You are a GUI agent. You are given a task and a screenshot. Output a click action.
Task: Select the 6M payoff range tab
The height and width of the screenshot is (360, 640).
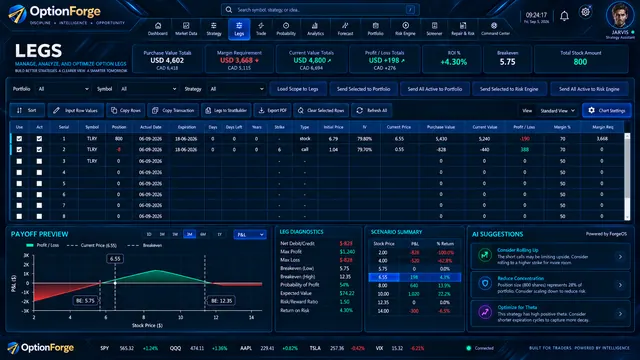(x=203, y=234)
